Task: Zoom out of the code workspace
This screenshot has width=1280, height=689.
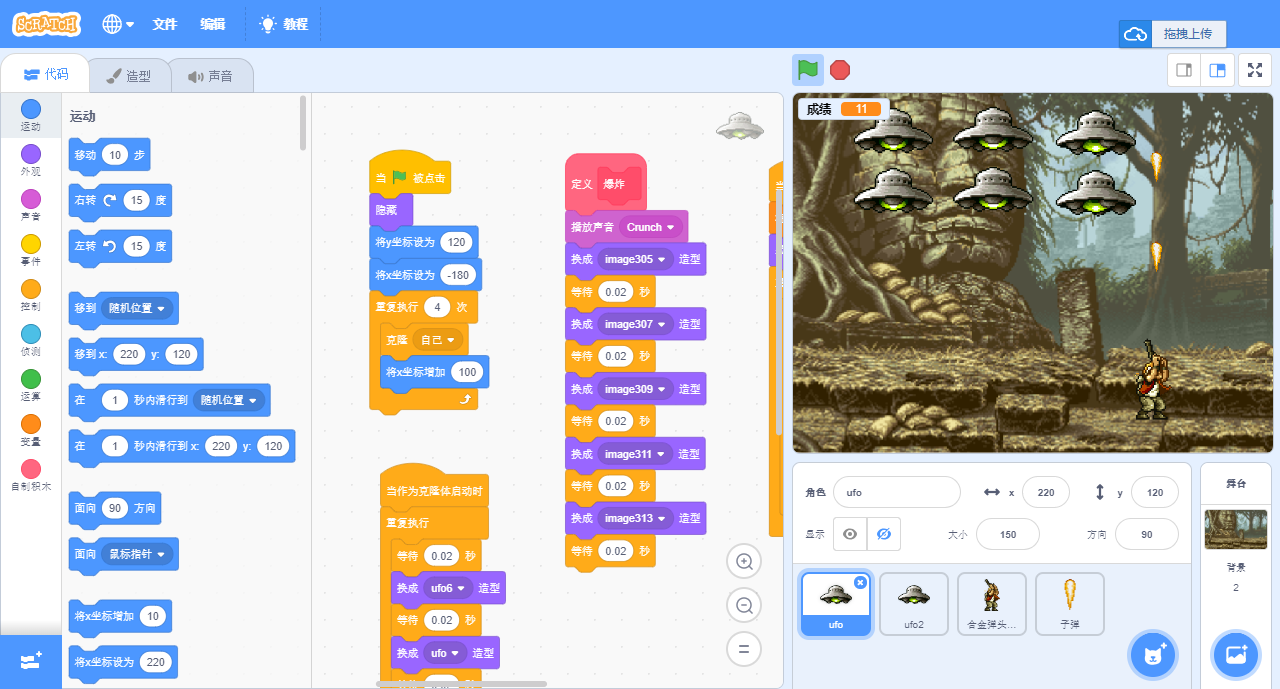Action: pos(744,605)
